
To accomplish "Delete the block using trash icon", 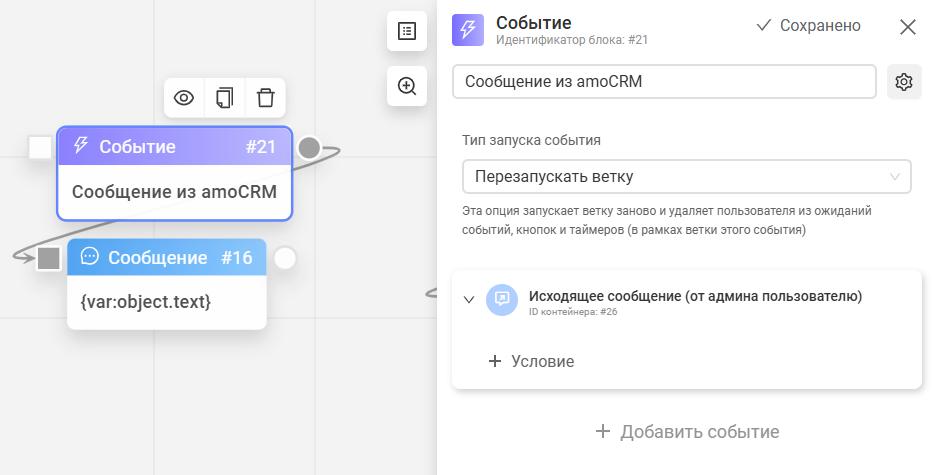I will (x=265, y=98).
